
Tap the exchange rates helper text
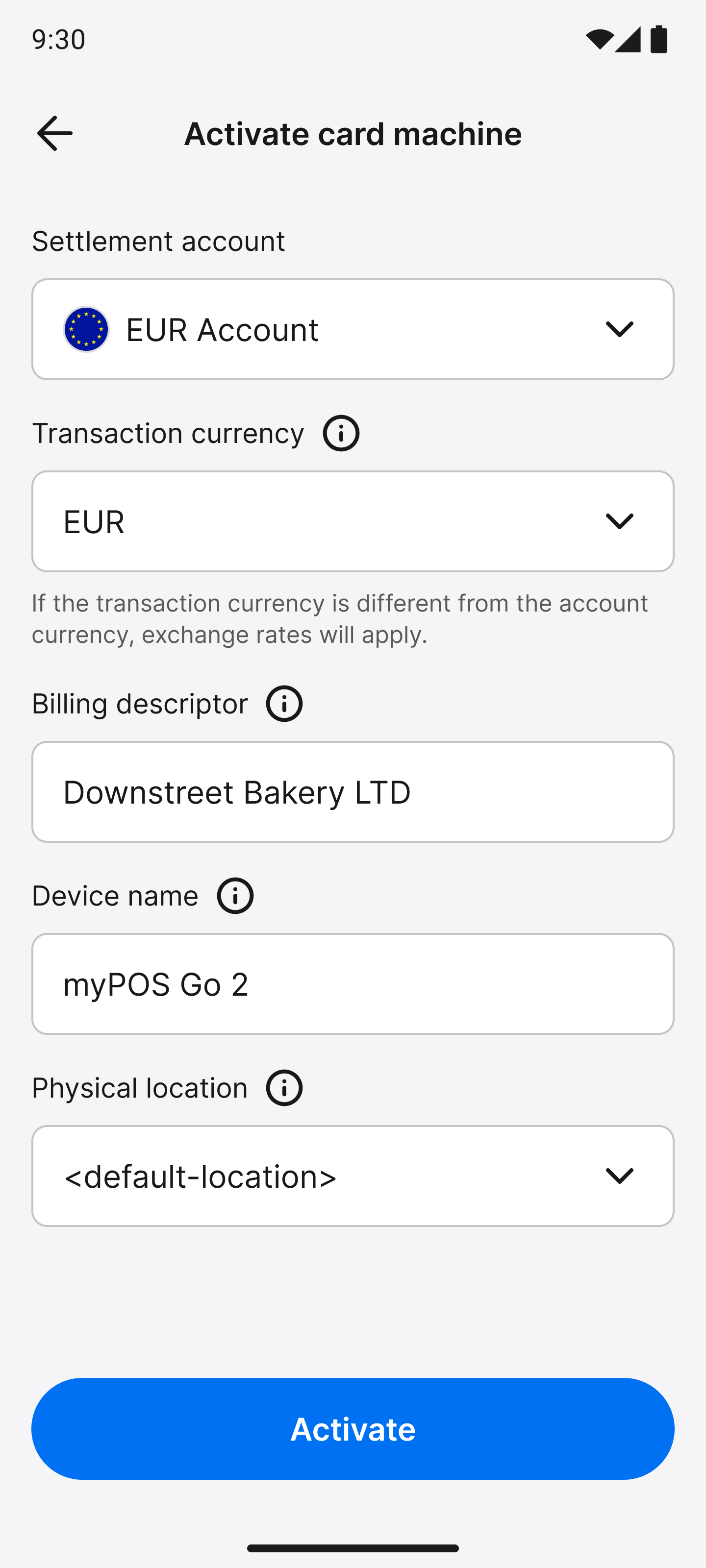click(340, 619)
